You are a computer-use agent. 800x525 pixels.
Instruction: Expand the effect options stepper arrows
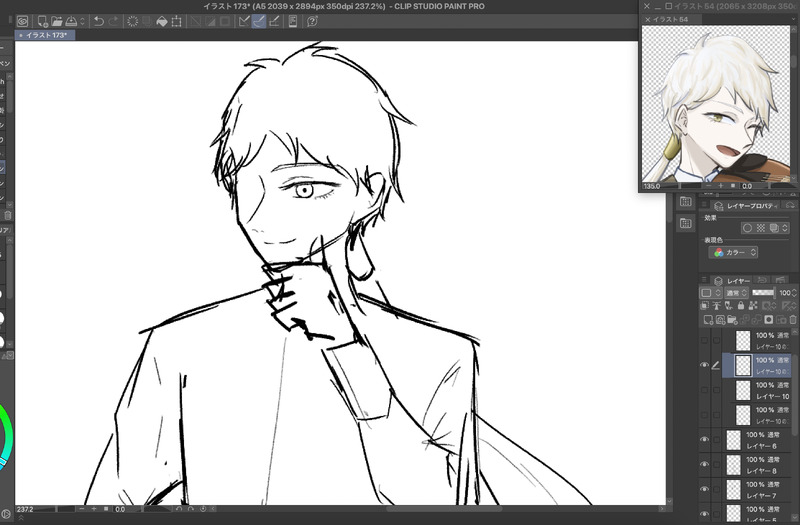[785, 228]
